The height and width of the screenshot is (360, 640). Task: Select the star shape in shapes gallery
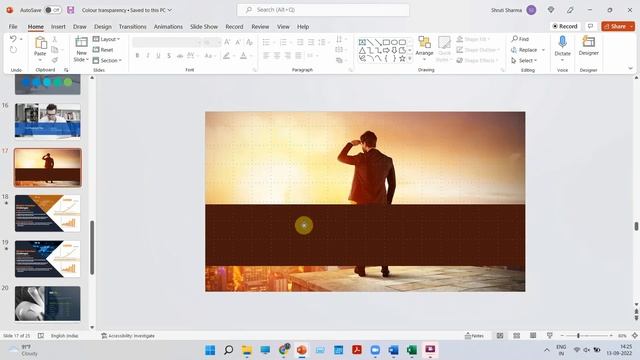click(x=402, y=58)
